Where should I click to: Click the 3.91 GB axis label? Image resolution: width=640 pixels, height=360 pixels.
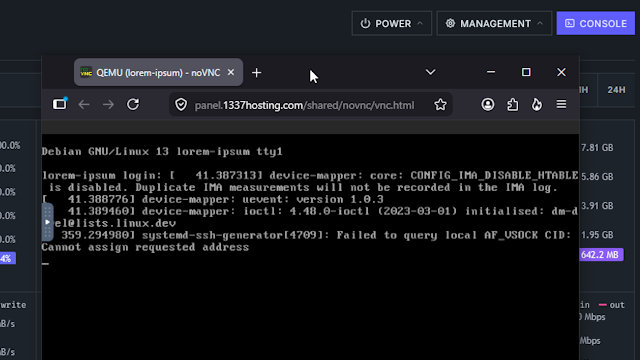pyautogui.click(x=597, y=206)
